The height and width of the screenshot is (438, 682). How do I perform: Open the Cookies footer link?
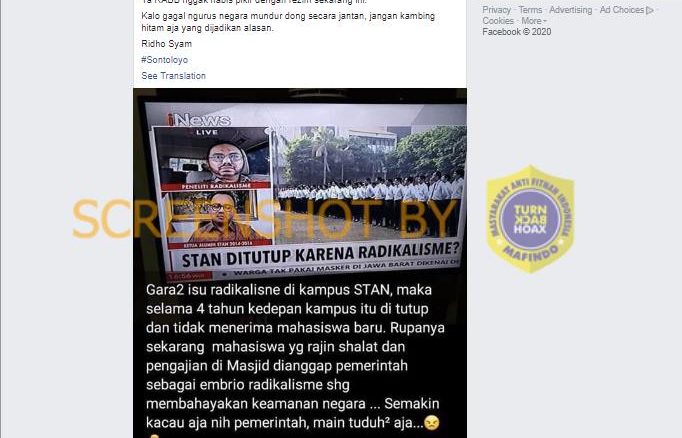498,21
